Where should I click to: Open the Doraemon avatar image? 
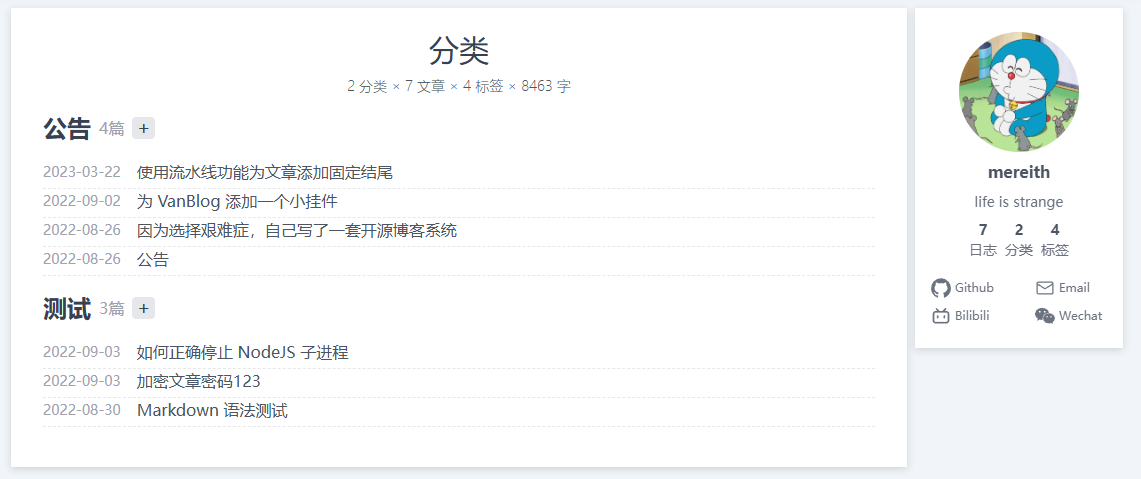tap(1018, 91)
